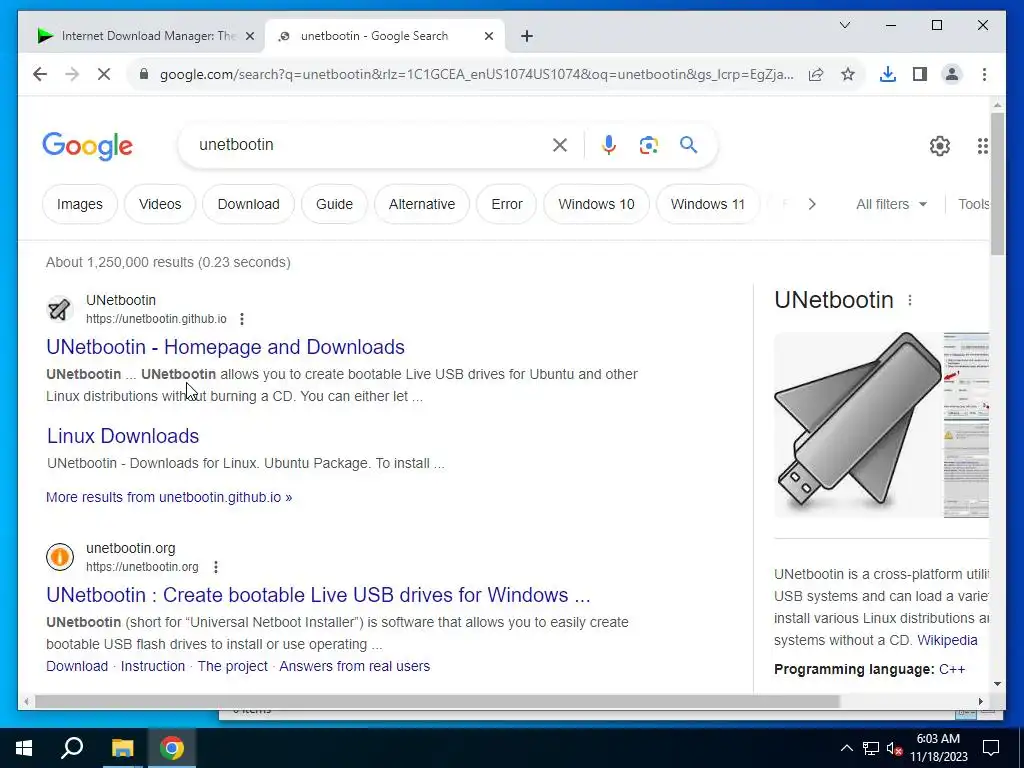Viewport: 1024px width, 768px height.
Task: Open File Explorer from the taskbar
Action: click(x=122, y=748)
